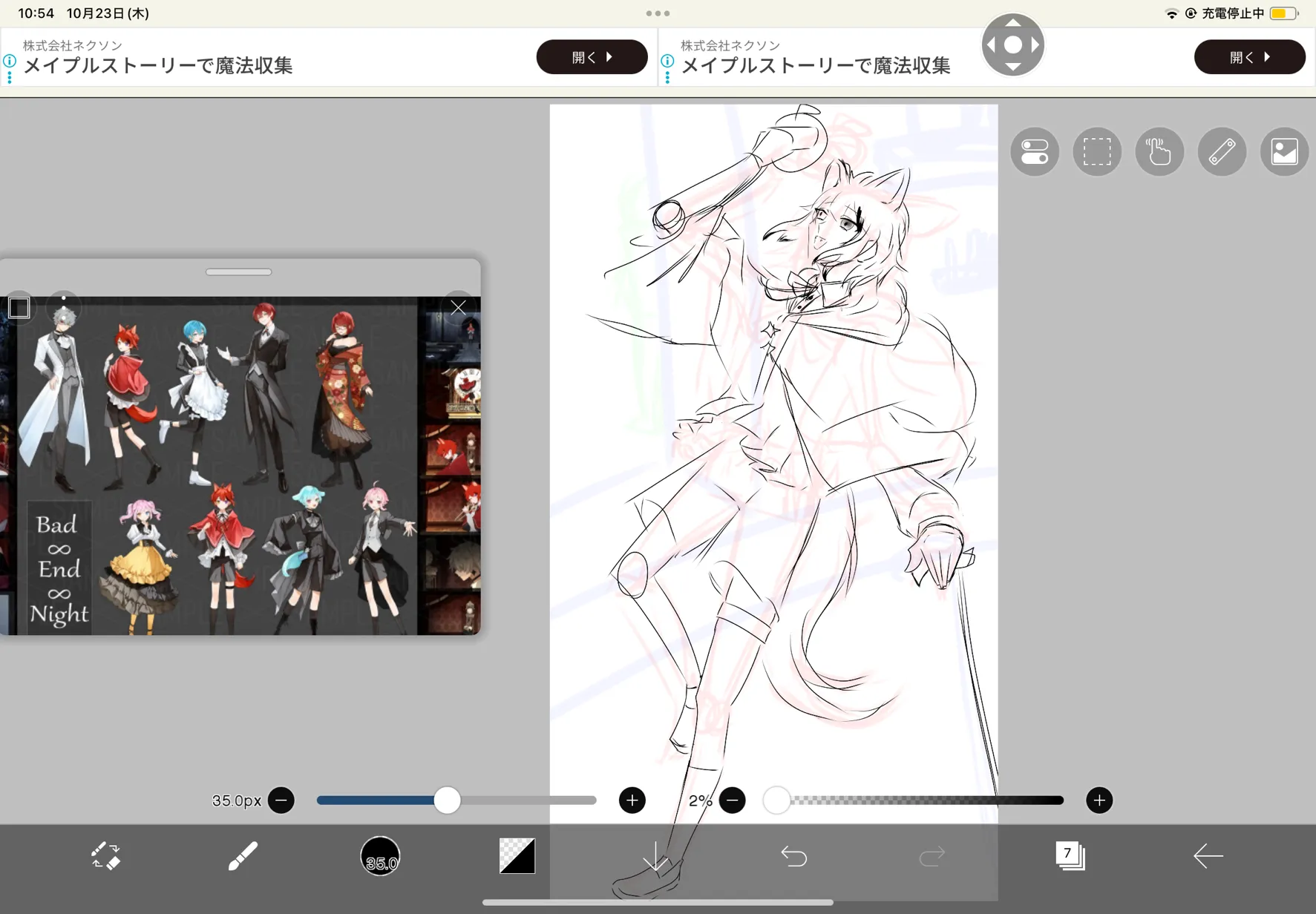Close the reference window
The image size is (1316, 914).
click(458, 307)
